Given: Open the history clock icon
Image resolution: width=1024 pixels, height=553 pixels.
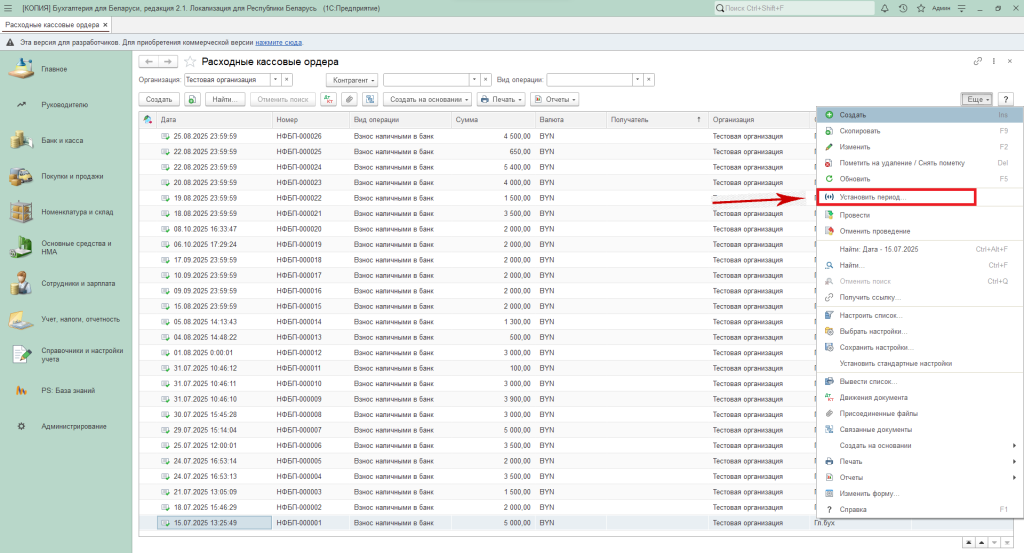Looking at the screenshot, I should [x=903, y=8].
